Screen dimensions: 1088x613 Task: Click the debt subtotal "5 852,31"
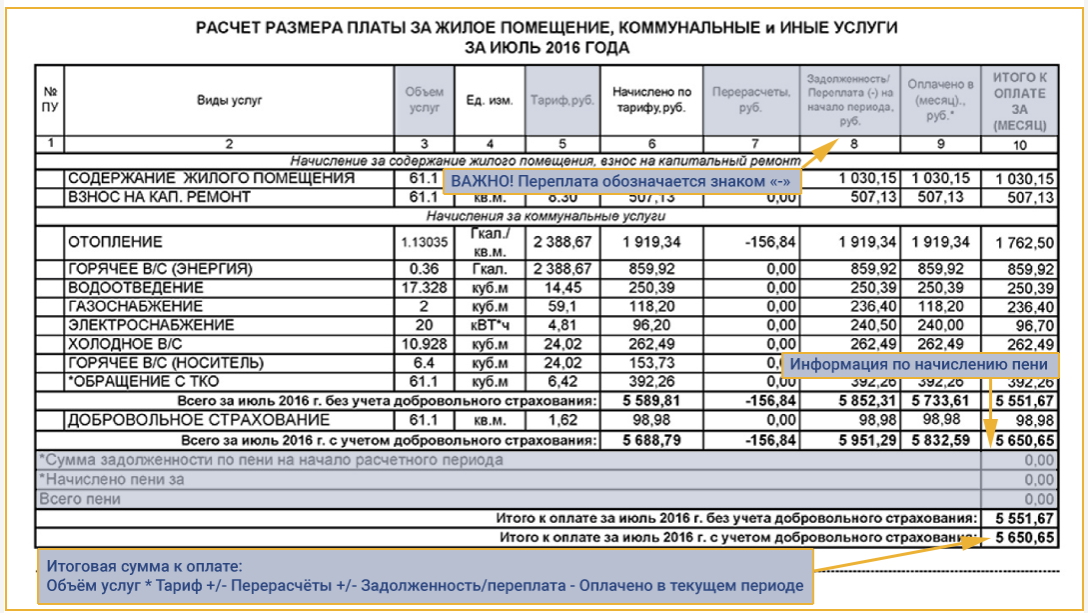pyautogui.click(x=867, y=401)
